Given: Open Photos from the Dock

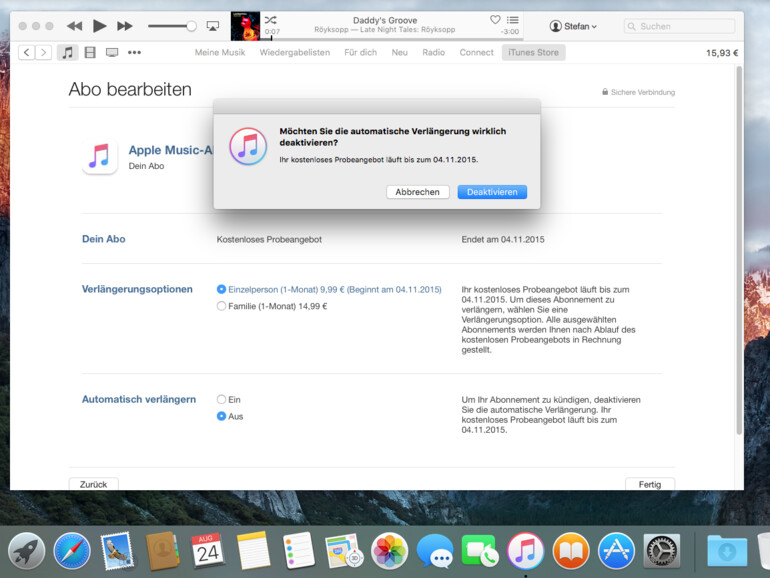Looking at the screenshot, I should click(389, 550).
